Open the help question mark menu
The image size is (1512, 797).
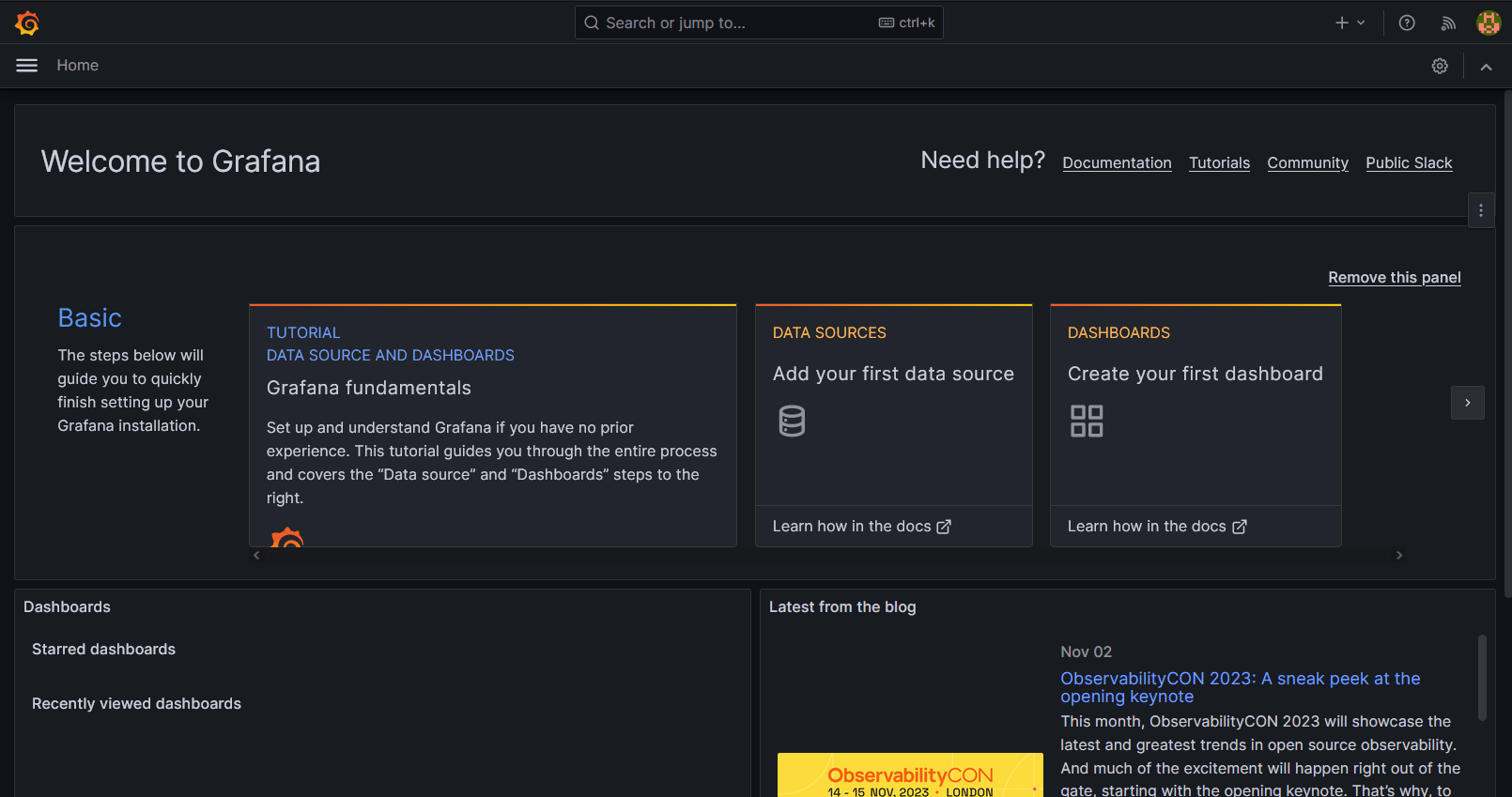click(1407, 23)
